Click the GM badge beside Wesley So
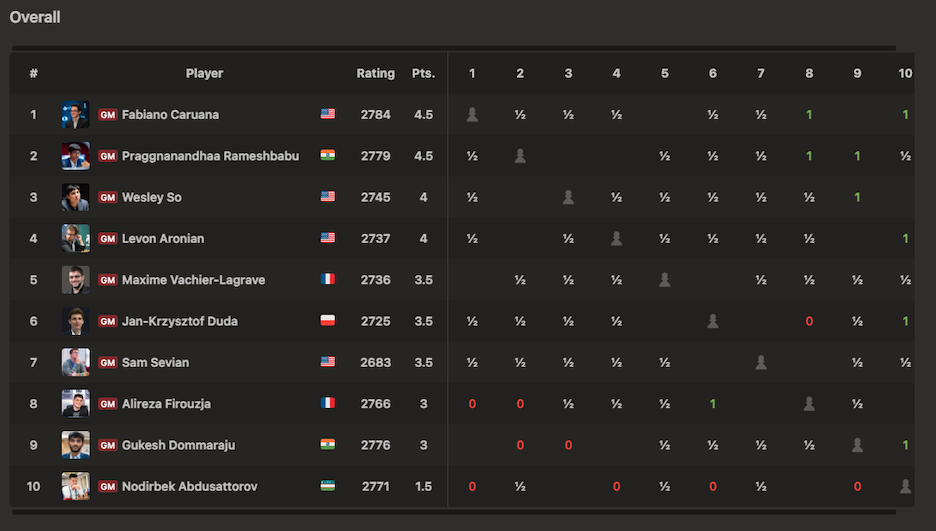The height and width of the screenshot is (531, 936). coord(108,197)
